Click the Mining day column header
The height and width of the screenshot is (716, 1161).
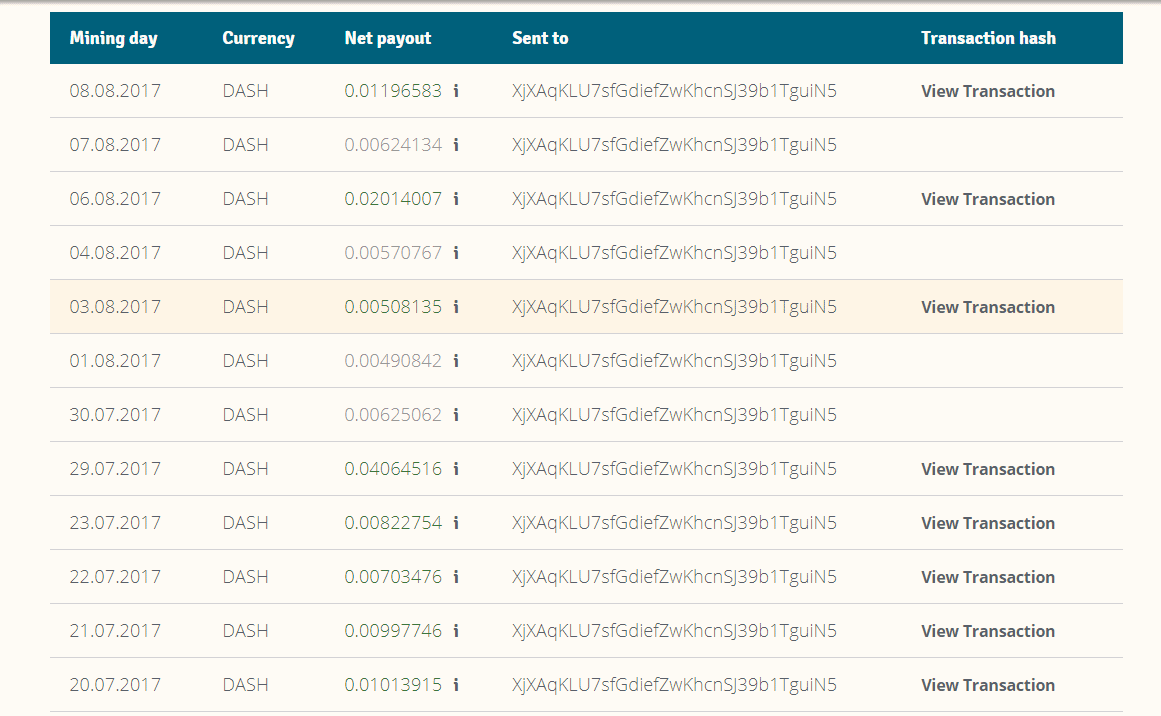pos(113,39)
